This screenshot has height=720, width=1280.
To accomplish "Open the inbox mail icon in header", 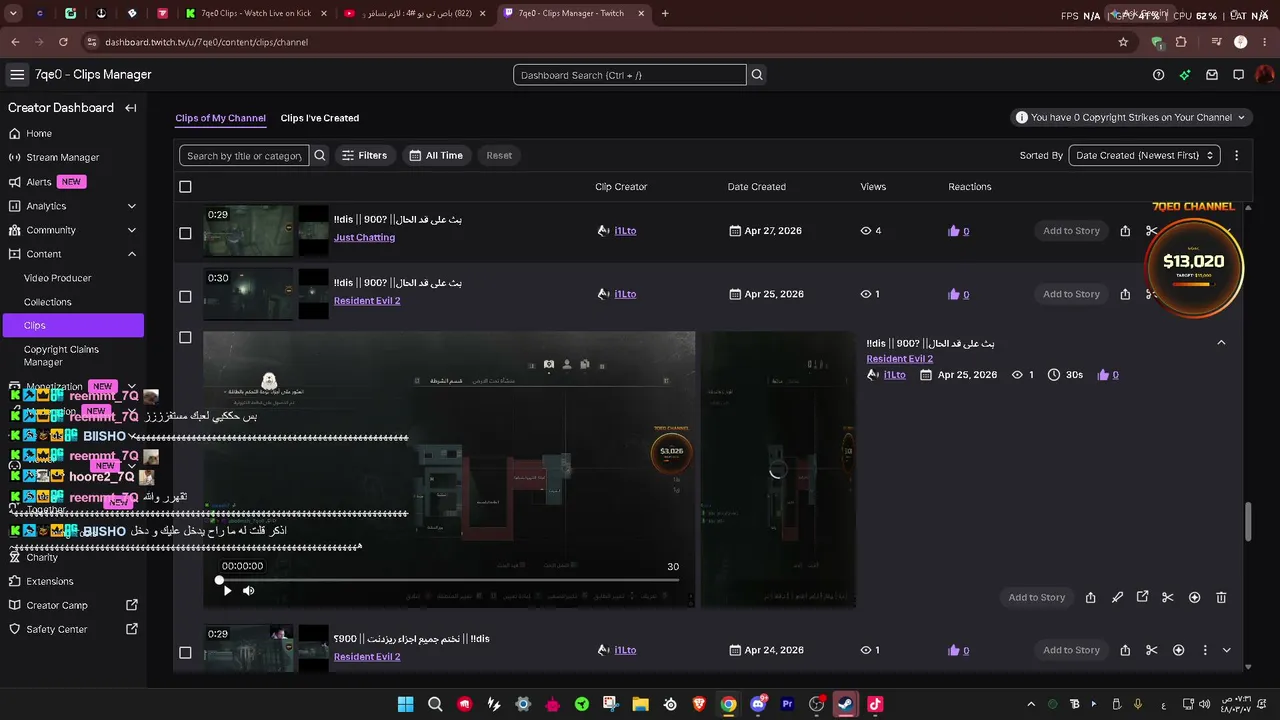I will point(1212,75).
